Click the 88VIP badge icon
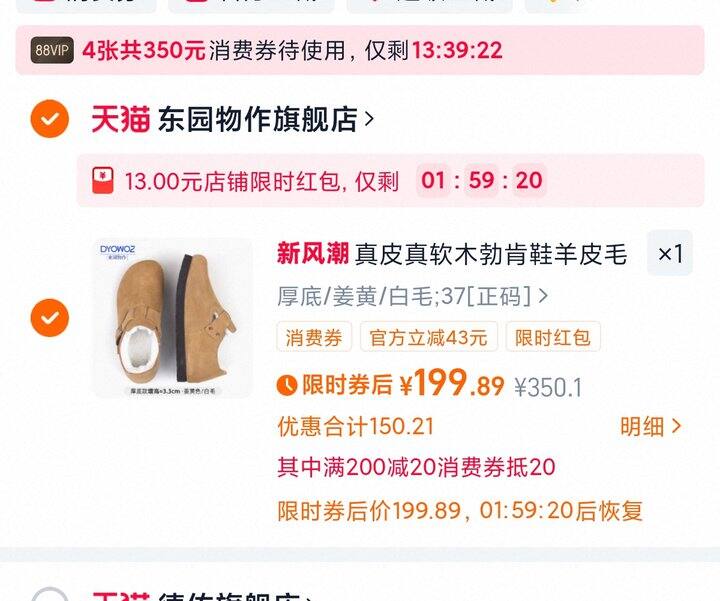 point(52,50)
